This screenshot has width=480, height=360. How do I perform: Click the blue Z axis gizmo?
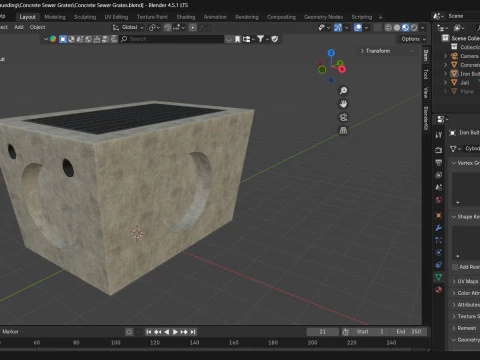coord(331,53)
